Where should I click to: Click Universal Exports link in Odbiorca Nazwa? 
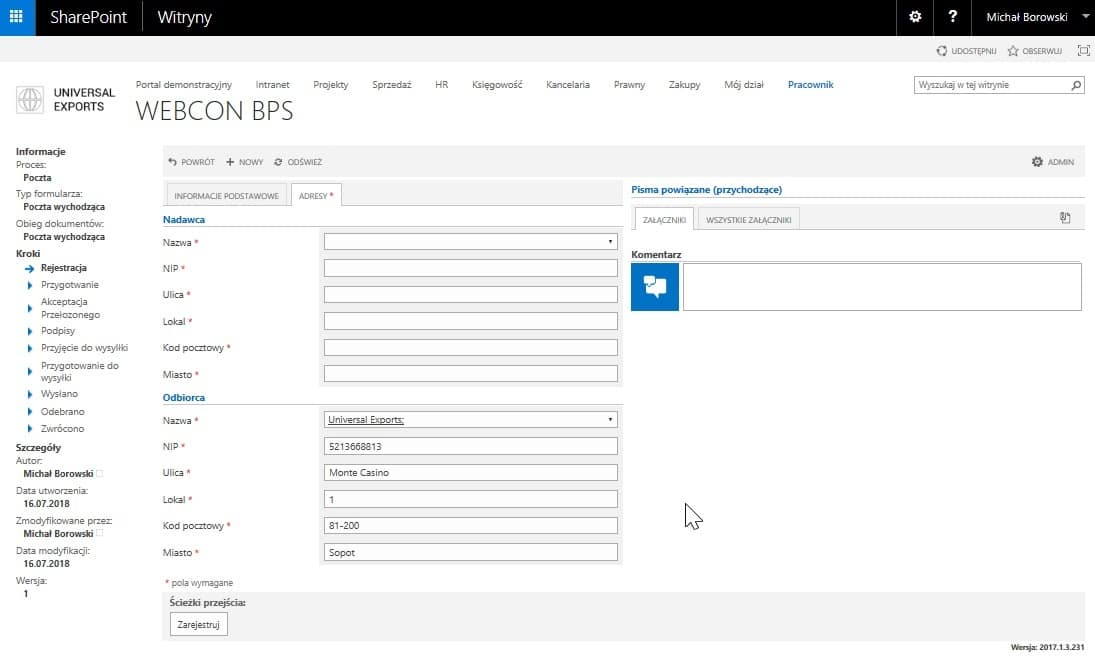(x=366, y=420)
